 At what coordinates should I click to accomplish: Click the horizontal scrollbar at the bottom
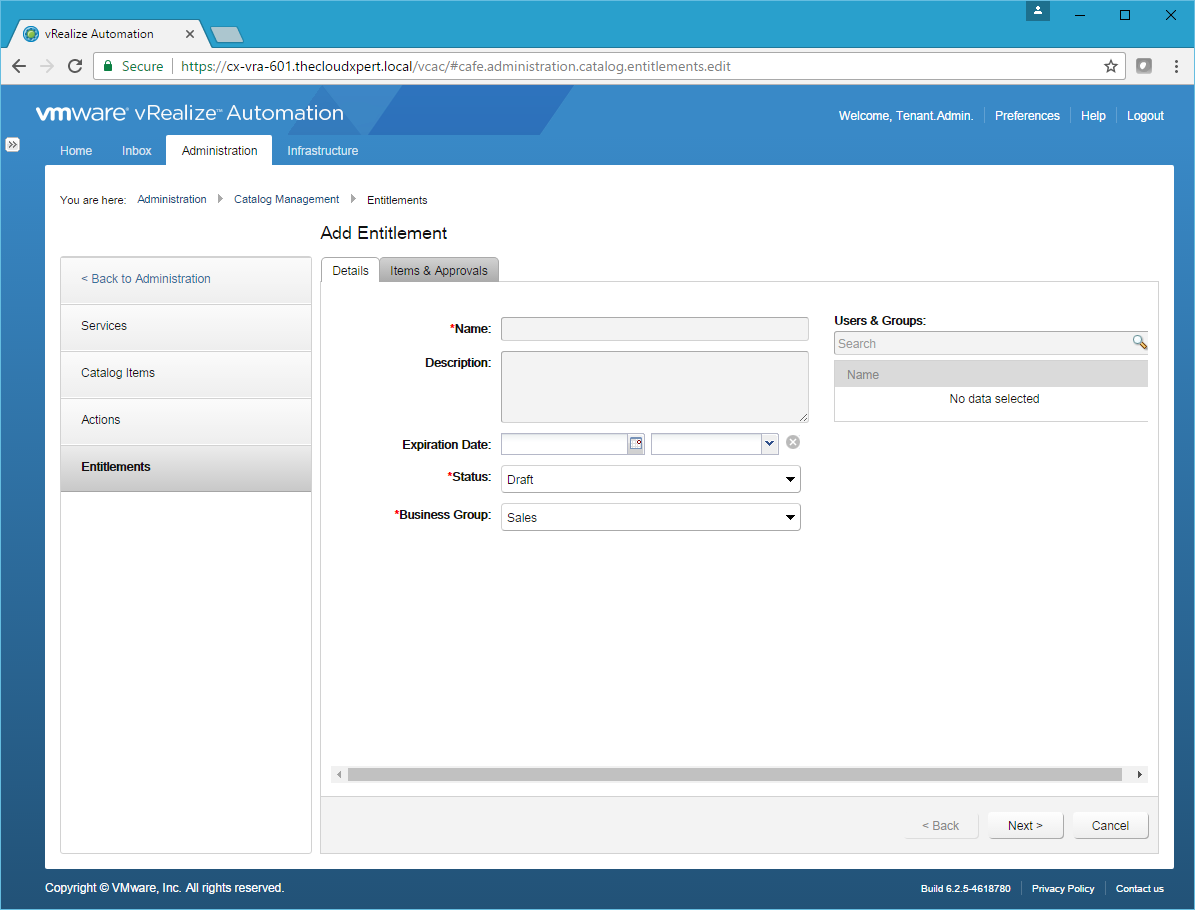(735, 775)
